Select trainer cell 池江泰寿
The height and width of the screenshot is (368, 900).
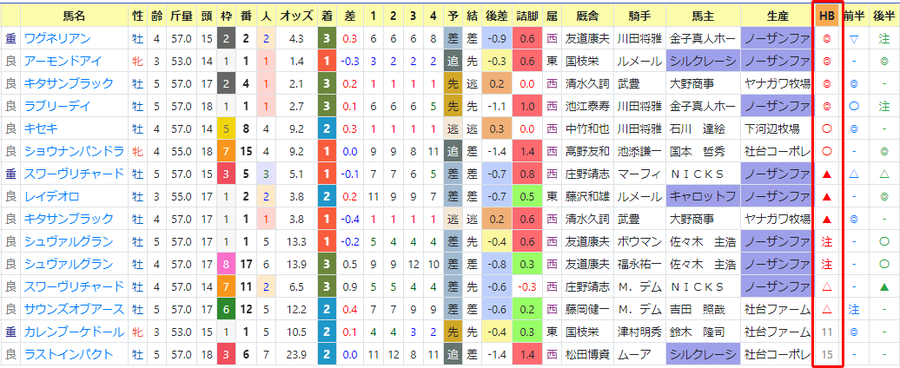[588, 106]
